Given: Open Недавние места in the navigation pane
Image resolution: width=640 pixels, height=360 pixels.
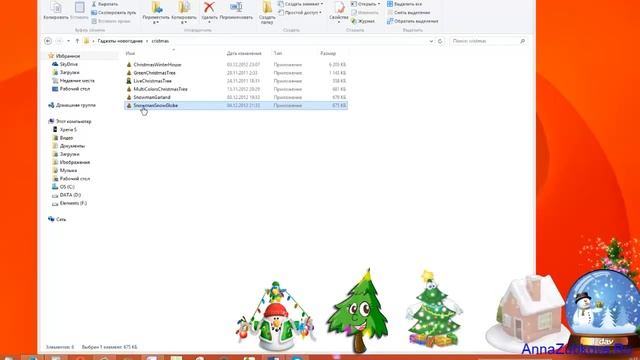Looking at the screenshot, I should pos(73,80).
